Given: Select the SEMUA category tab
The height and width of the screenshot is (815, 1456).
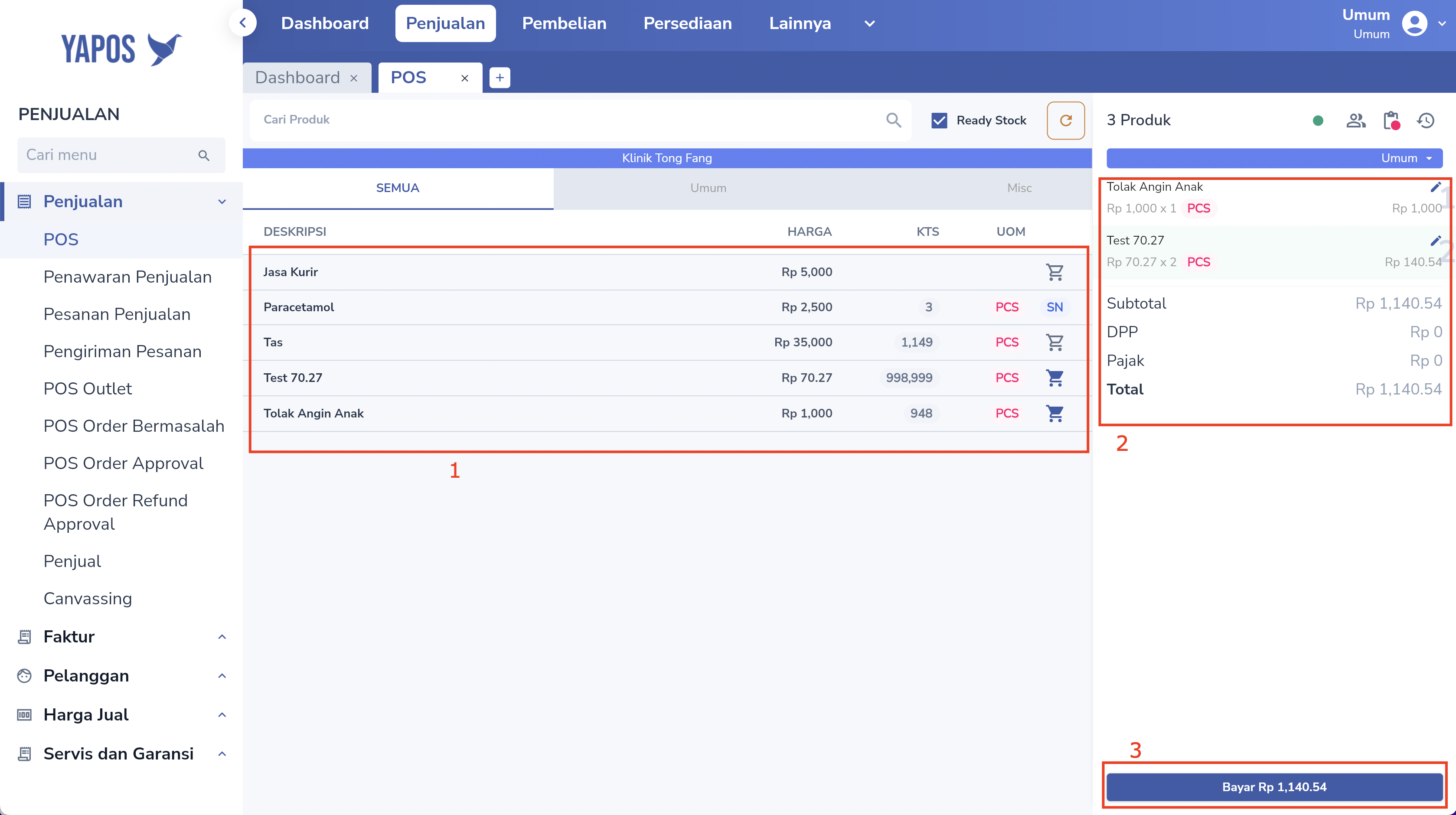Looking at the screenshot, I should pos(398,188).
